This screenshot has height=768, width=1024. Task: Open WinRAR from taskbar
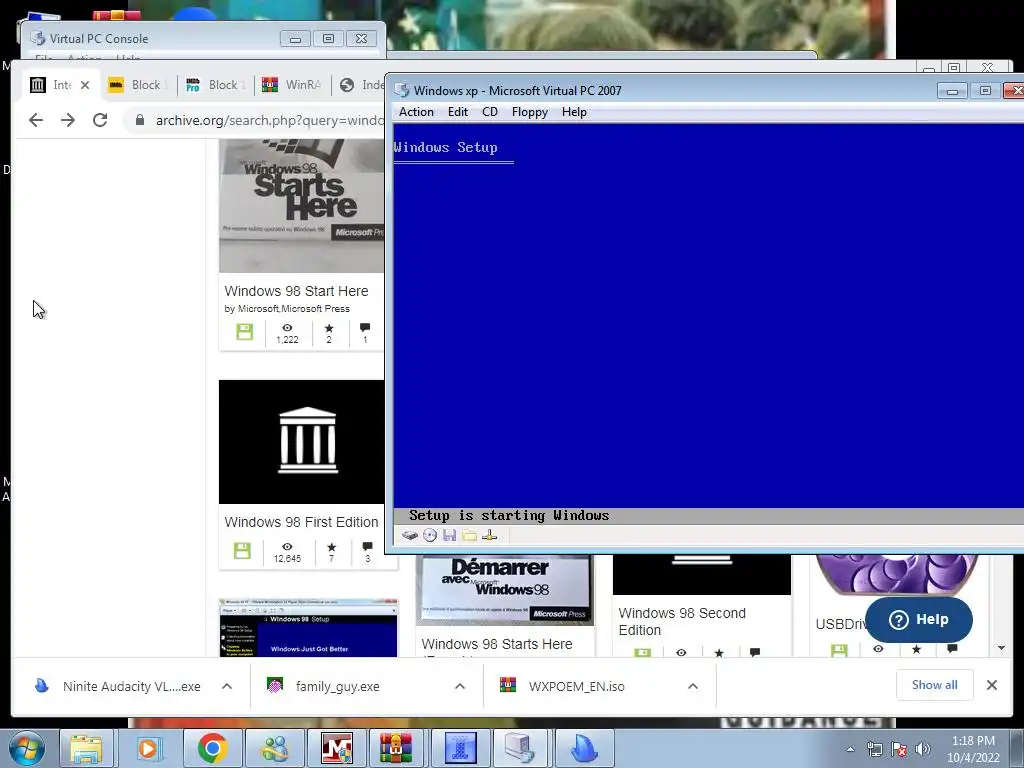(x=396, y=748)
